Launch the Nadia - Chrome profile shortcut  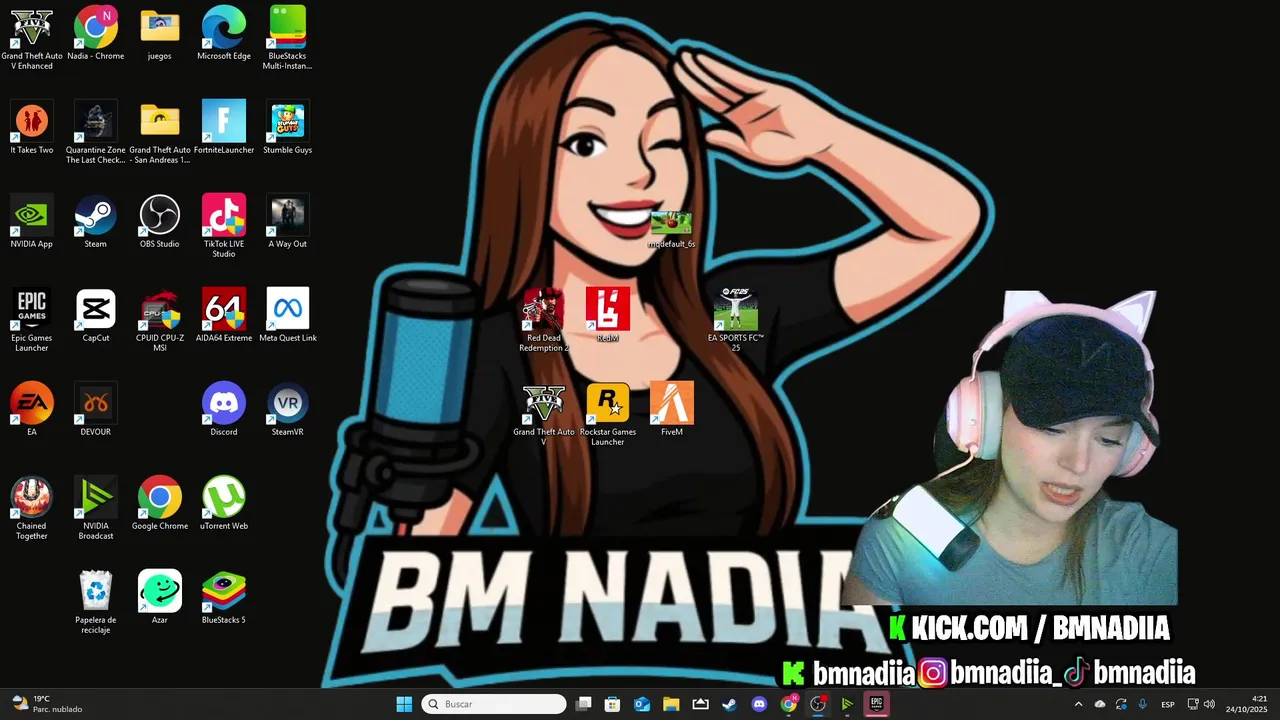tap(96, 35)
